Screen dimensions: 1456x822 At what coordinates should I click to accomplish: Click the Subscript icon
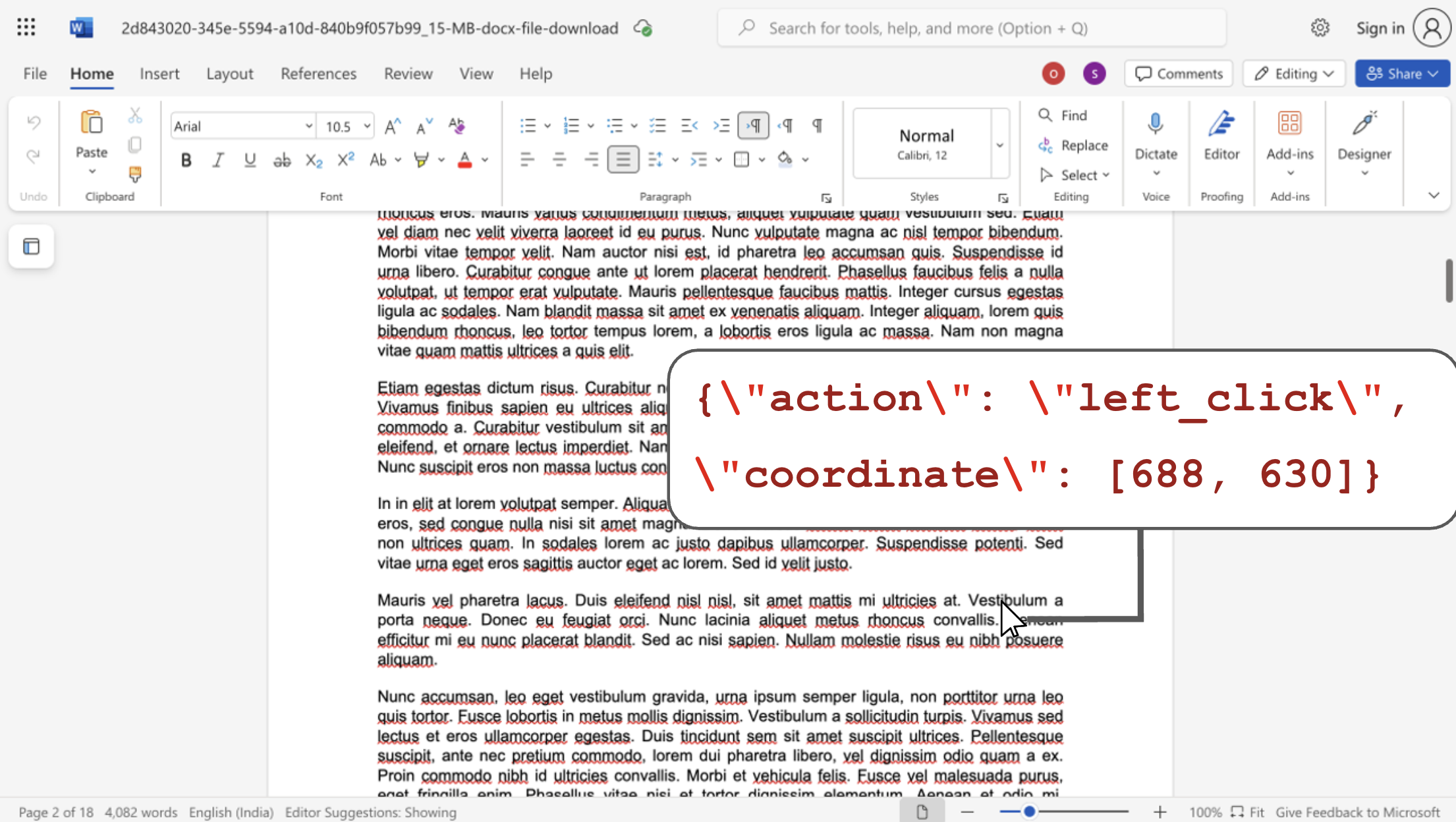click(x=314, y=160)
